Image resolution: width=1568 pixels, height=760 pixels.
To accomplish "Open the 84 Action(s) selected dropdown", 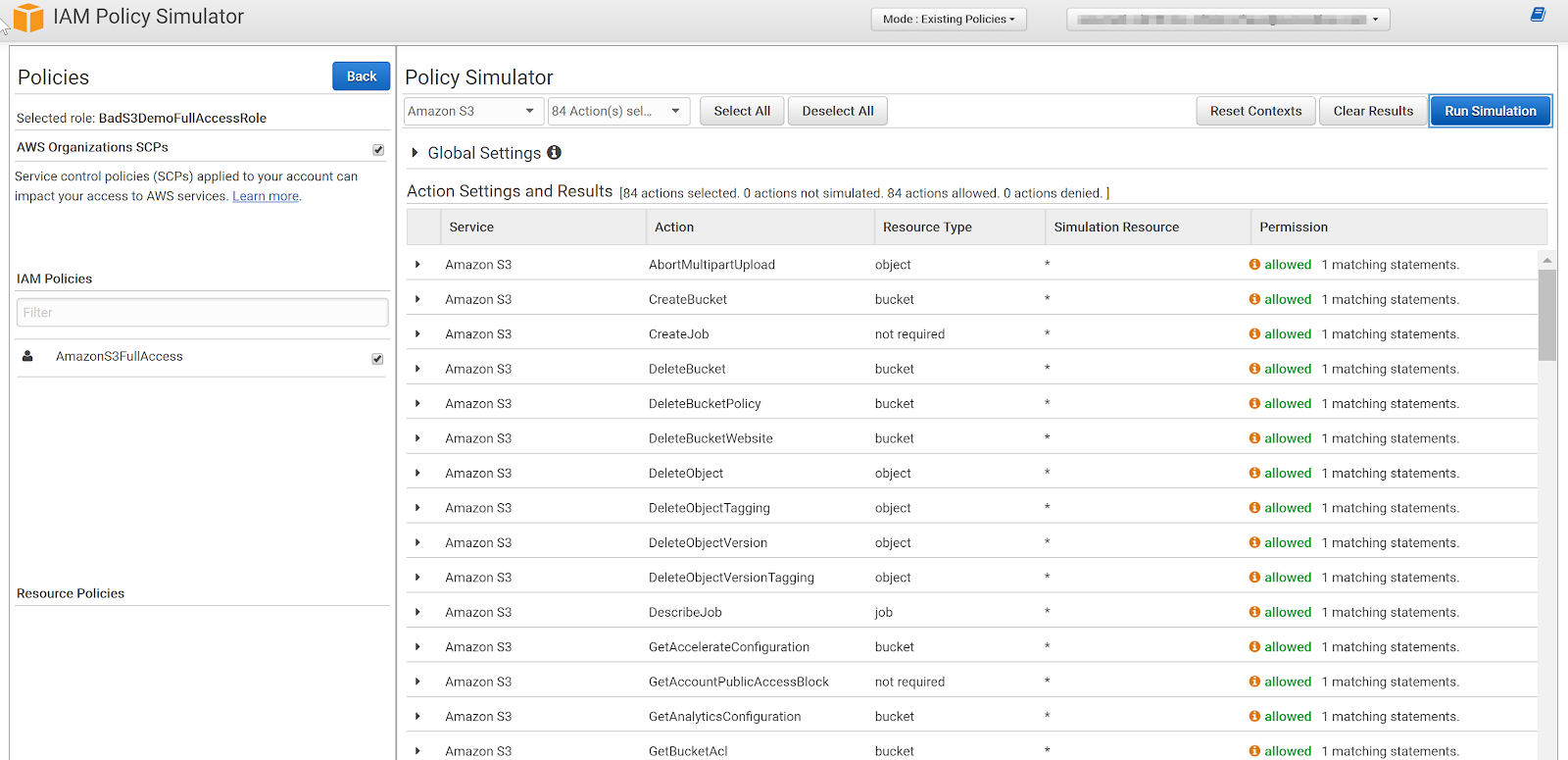I will click(618, 111).
